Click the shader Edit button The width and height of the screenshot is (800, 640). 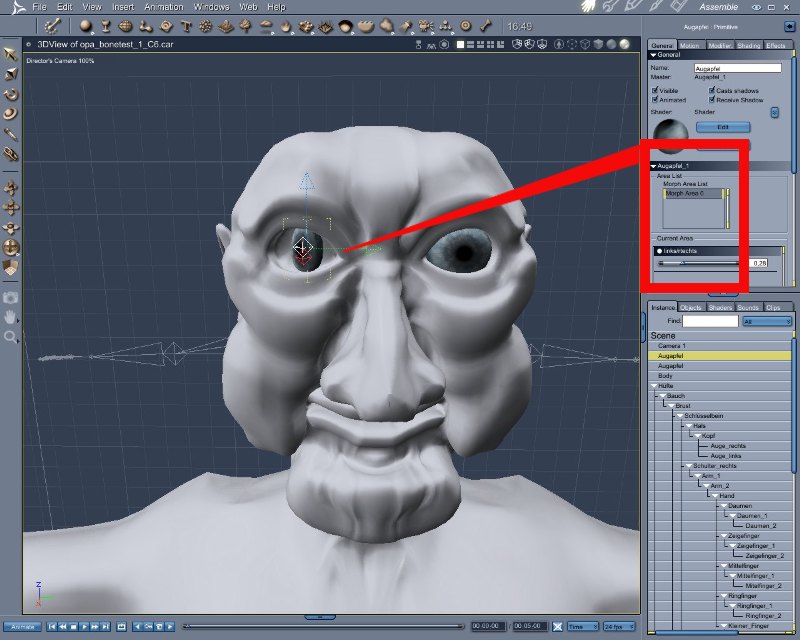[x=723, y=127]
